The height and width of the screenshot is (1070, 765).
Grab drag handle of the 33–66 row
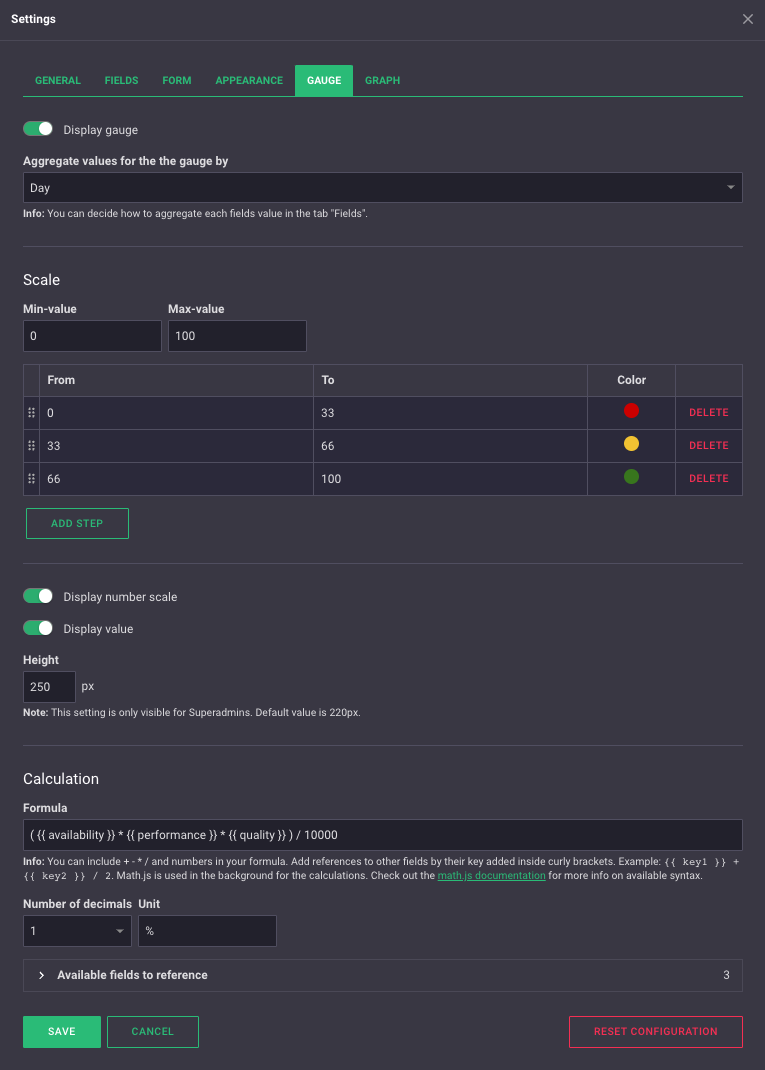tap(31, 445)
